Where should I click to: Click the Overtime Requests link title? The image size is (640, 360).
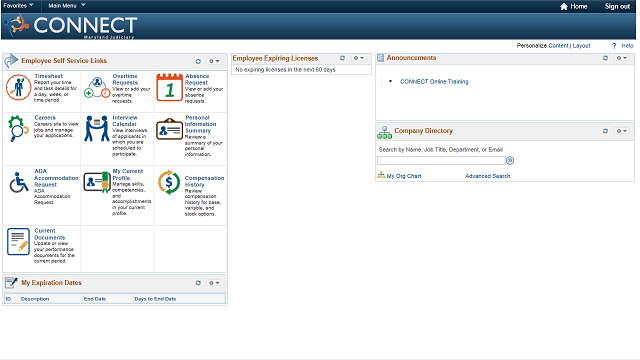pos(125,80)
